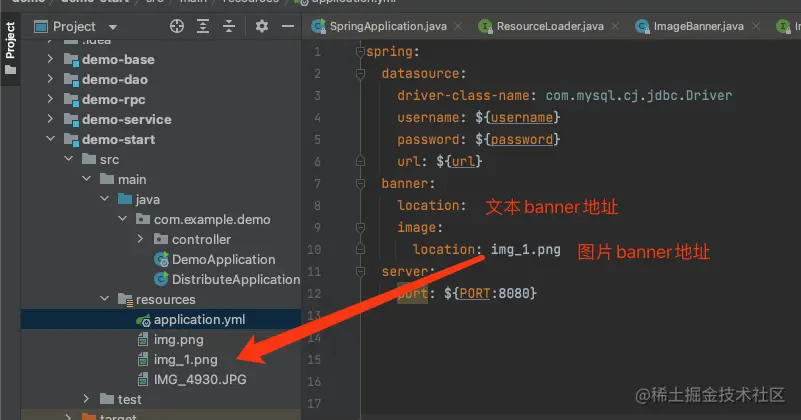Select the img.png file

tap(178, 339)
